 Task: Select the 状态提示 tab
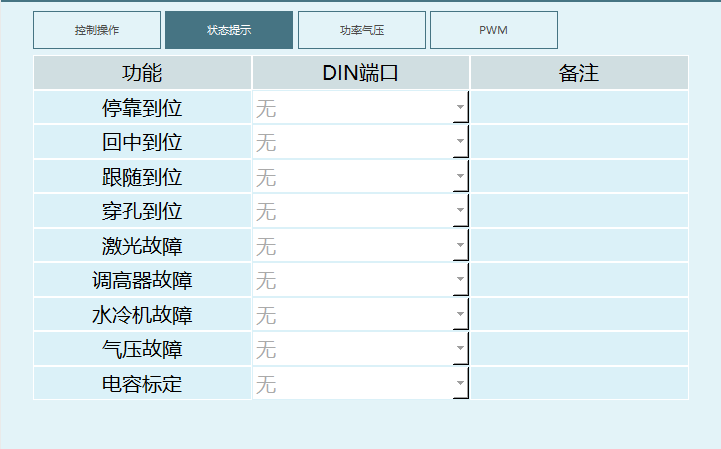[229, 30]
